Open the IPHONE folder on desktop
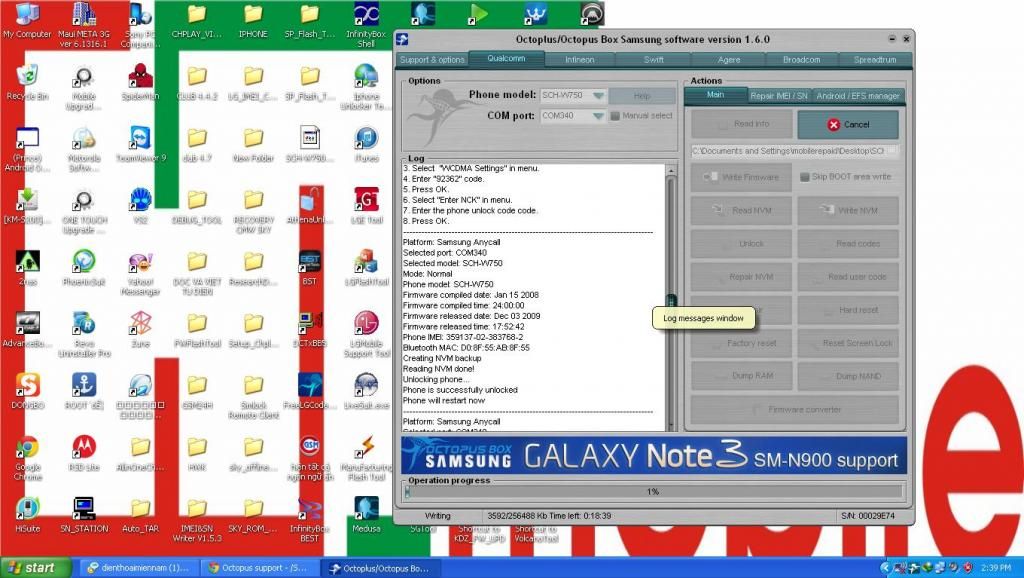The width and height of the screenshot is (1024, 578). [x=253, y=20]
